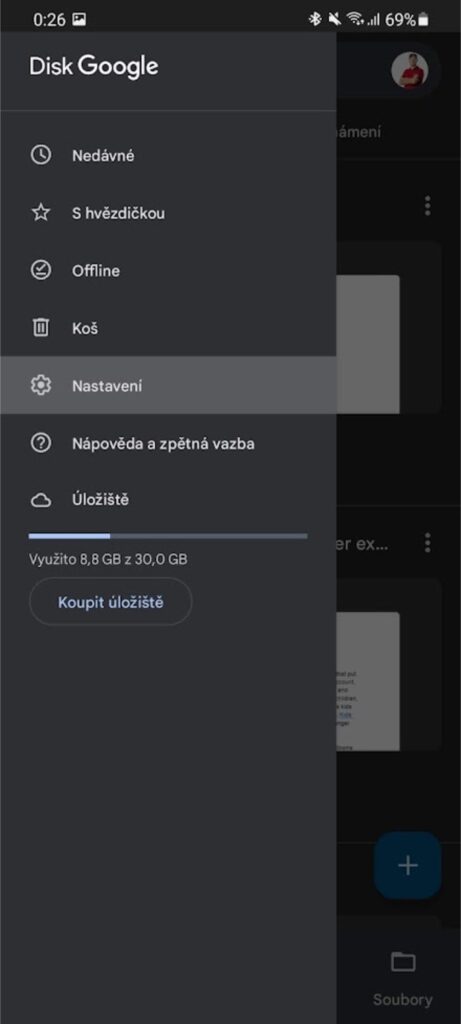Viewport: 461px width, 1024px height.
Task: Open the lower file's three-dot menu
Action: coord(428,542)
